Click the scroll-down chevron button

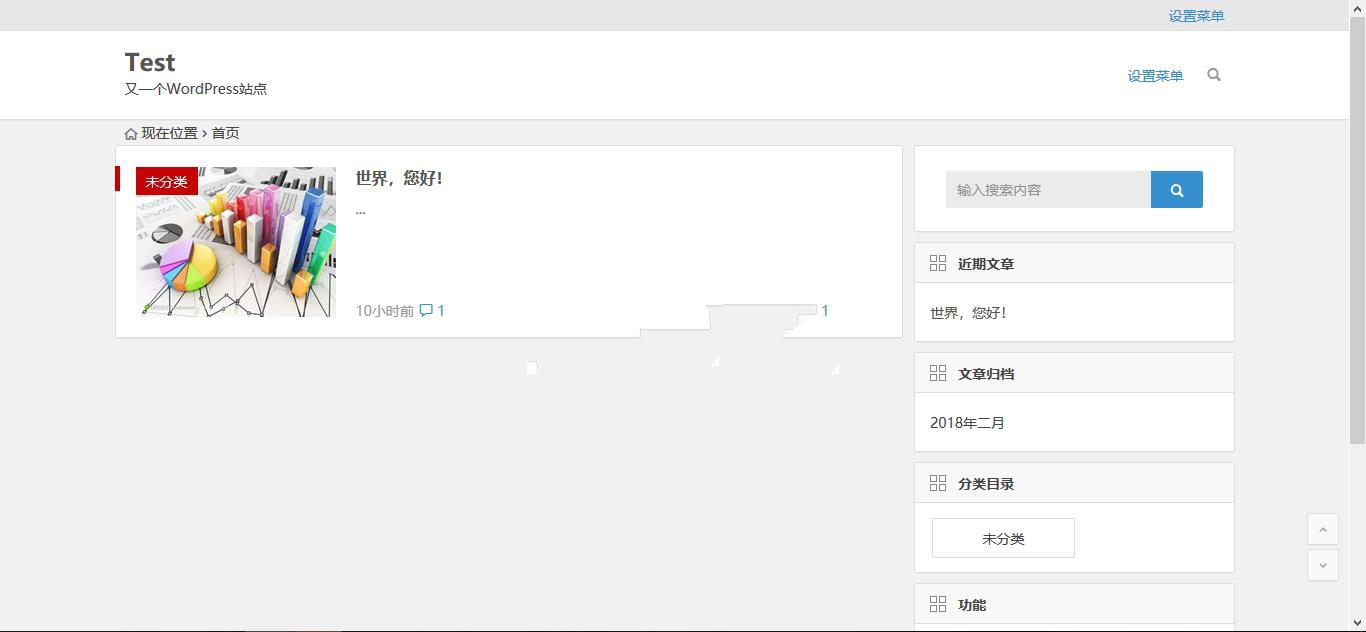[1322, 565]
